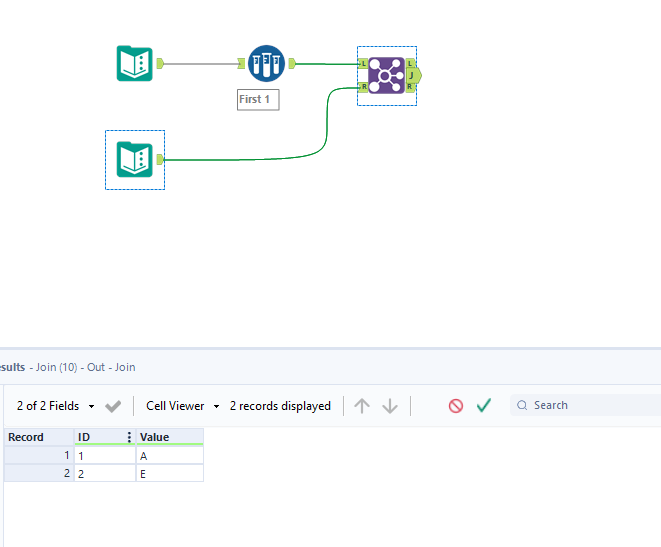Open the ID column options menu
This screenshot has height=547, width=661.
(129, 437)
